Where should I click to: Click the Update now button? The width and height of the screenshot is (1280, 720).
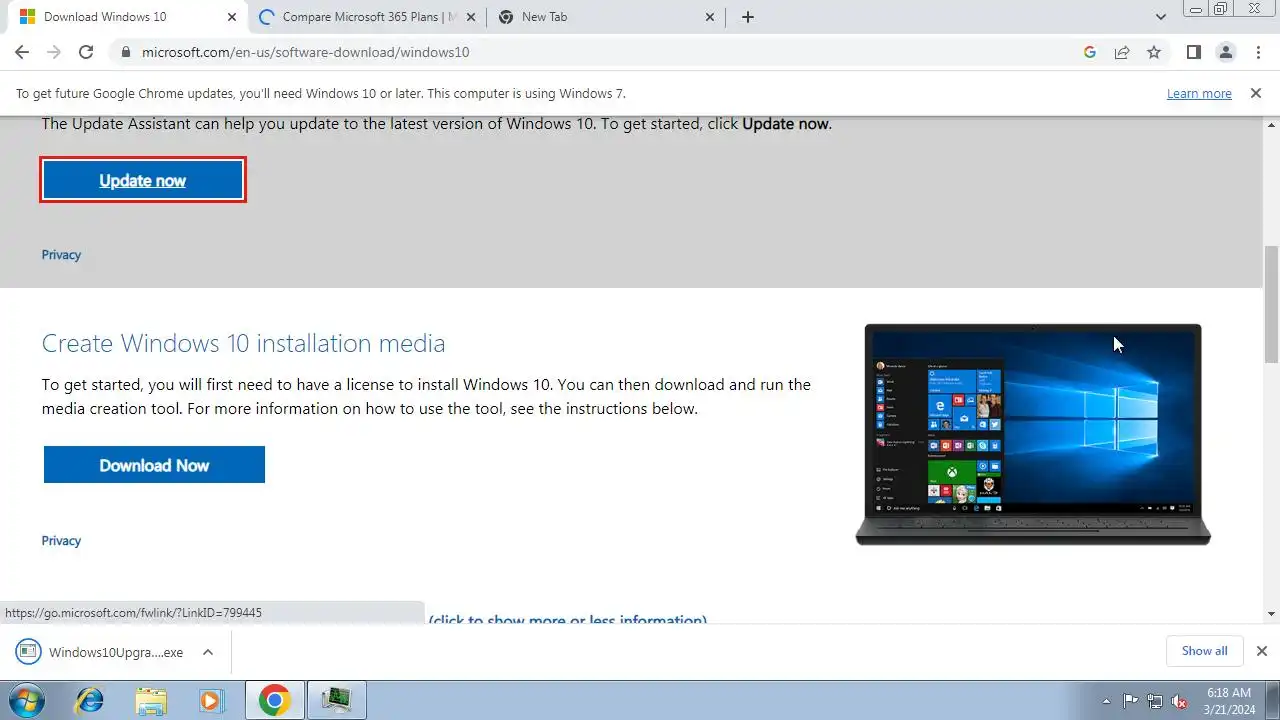click(143, 181)
